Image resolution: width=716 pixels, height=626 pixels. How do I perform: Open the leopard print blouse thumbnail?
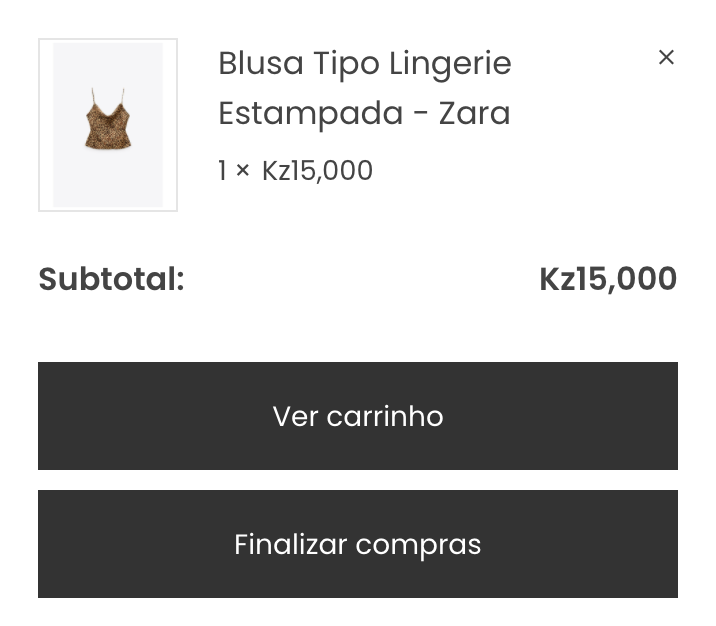(x=108, y=125)
